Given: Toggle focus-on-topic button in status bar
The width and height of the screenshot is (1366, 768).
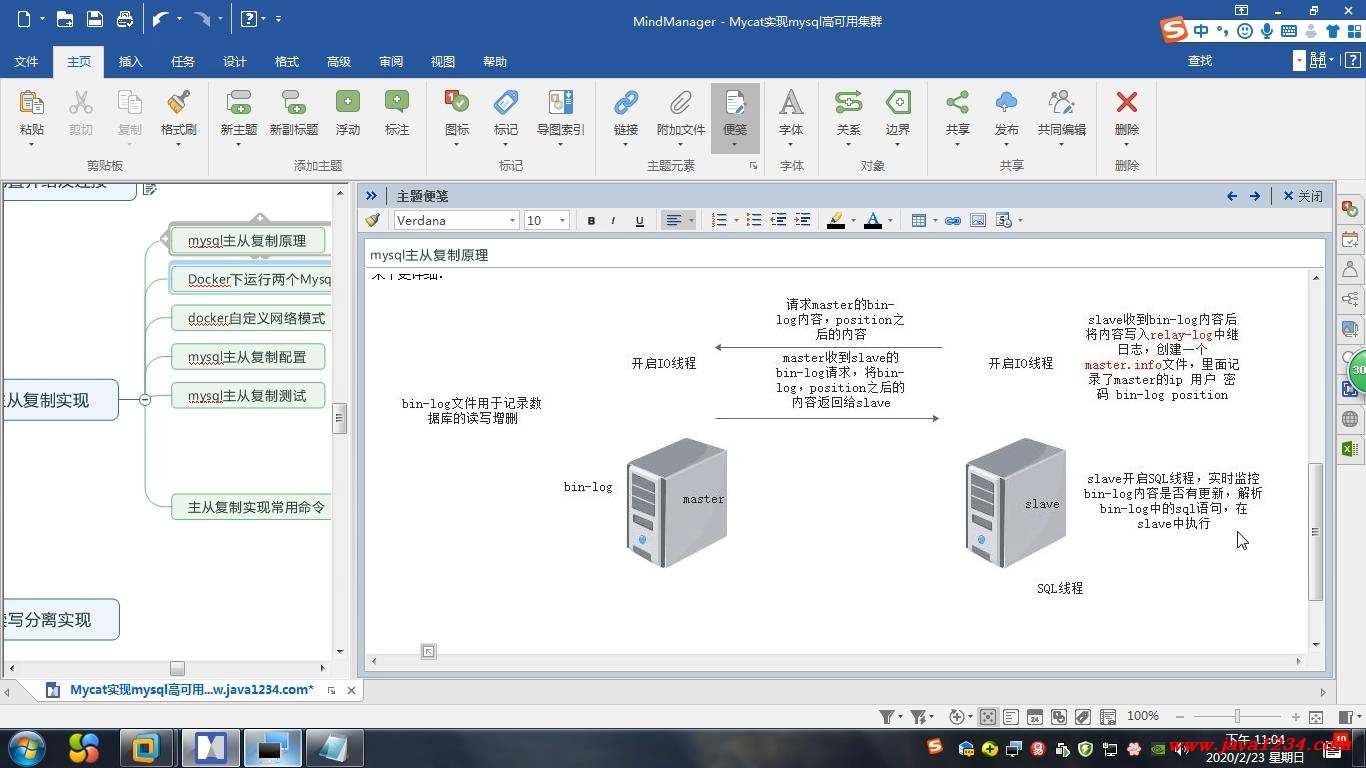Looking at the screenshot, I should (988, 717).
